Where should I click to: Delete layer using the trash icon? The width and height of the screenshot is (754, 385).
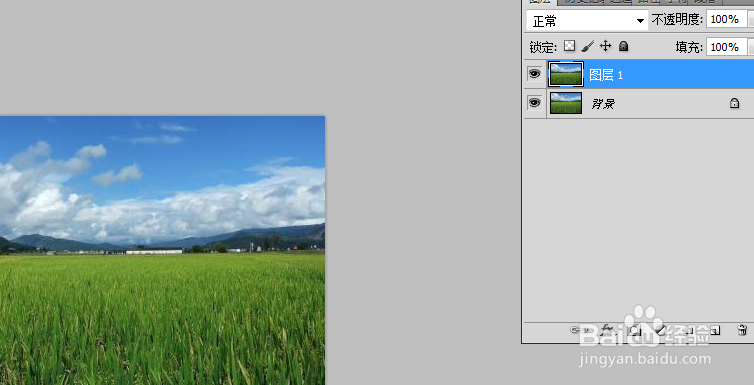tap(742, 330)
